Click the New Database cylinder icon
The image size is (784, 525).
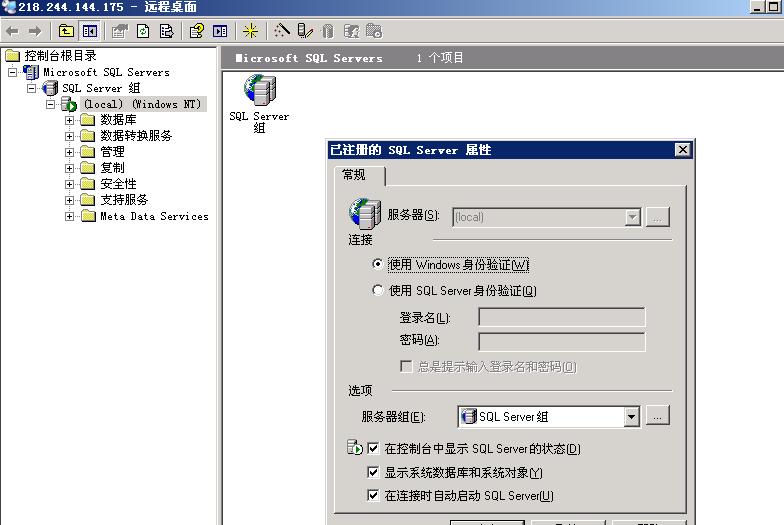(x=328, y=31)
